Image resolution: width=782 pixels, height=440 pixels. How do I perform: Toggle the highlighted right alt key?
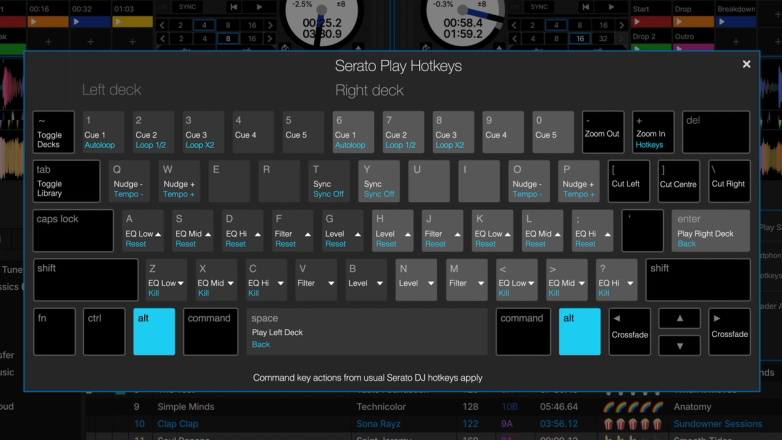tap(580, 332)
